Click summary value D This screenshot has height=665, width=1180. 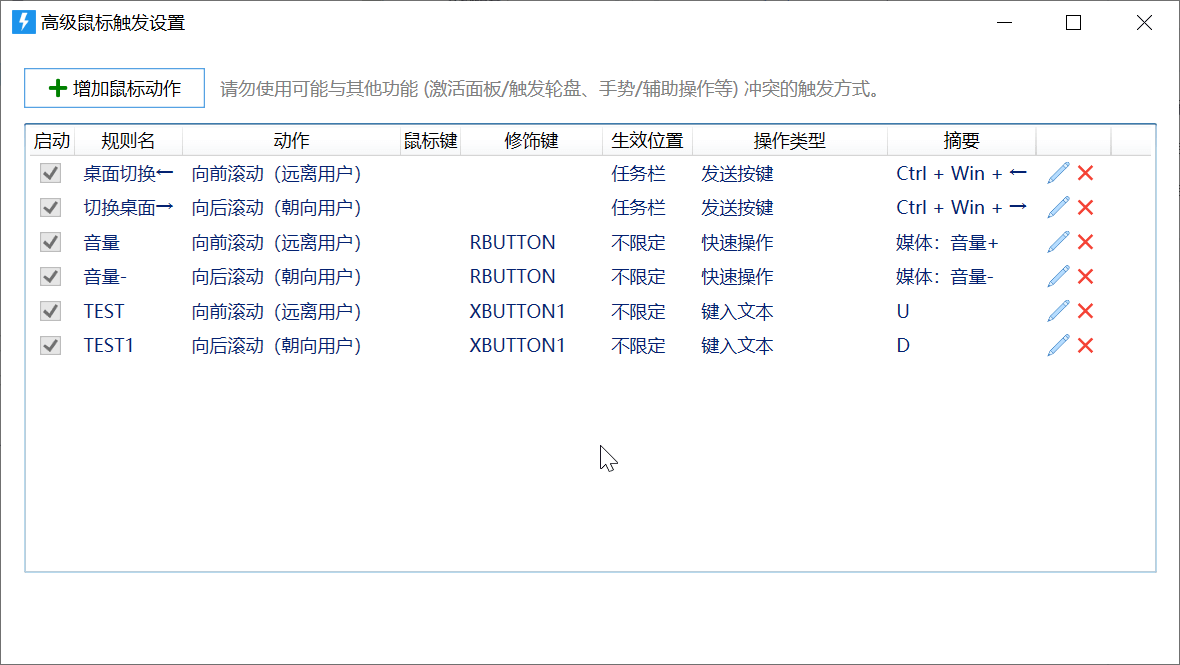point(903,345)
